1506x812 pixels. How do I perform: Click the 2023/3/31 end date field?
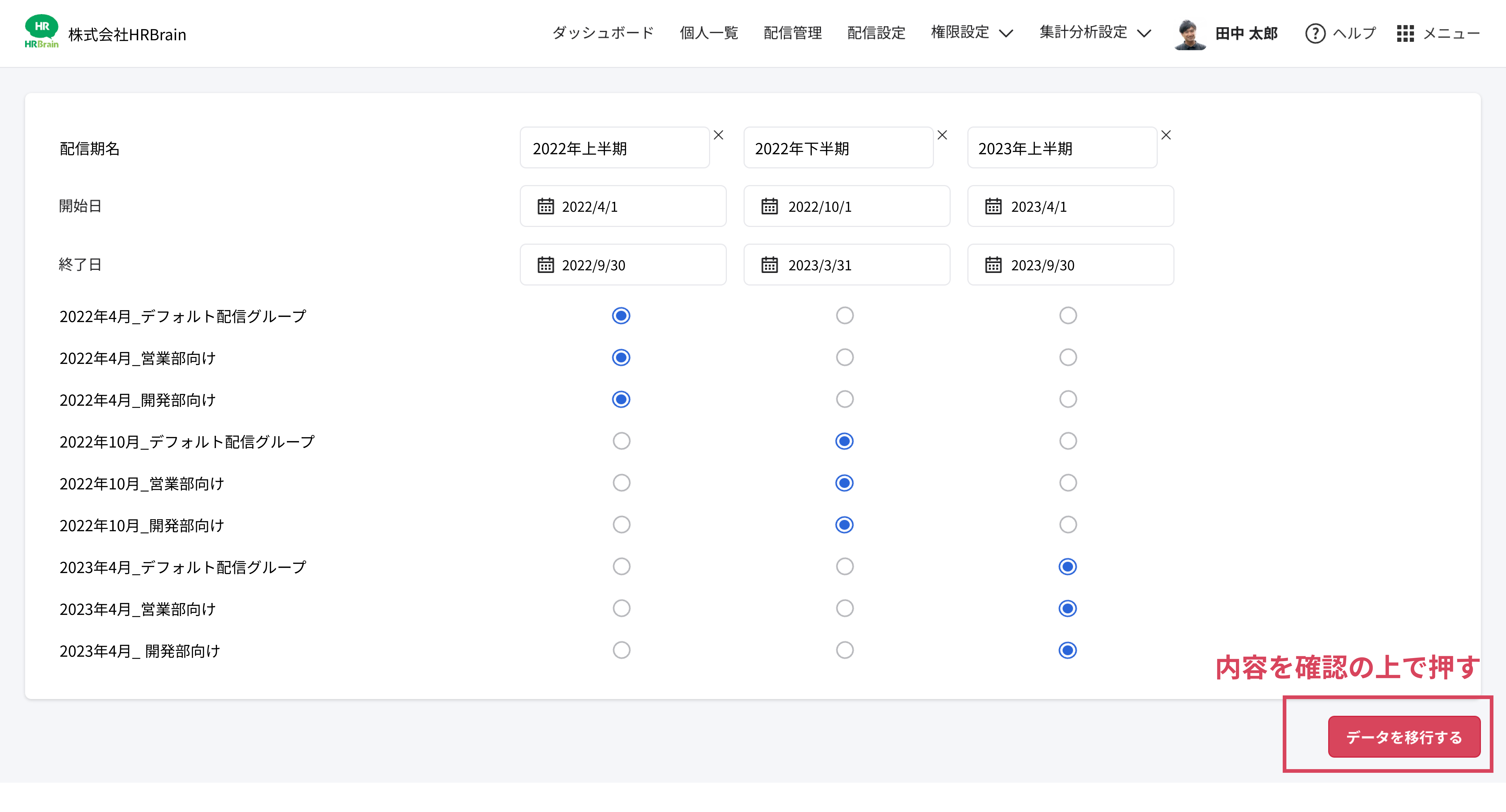pos(847,265)
